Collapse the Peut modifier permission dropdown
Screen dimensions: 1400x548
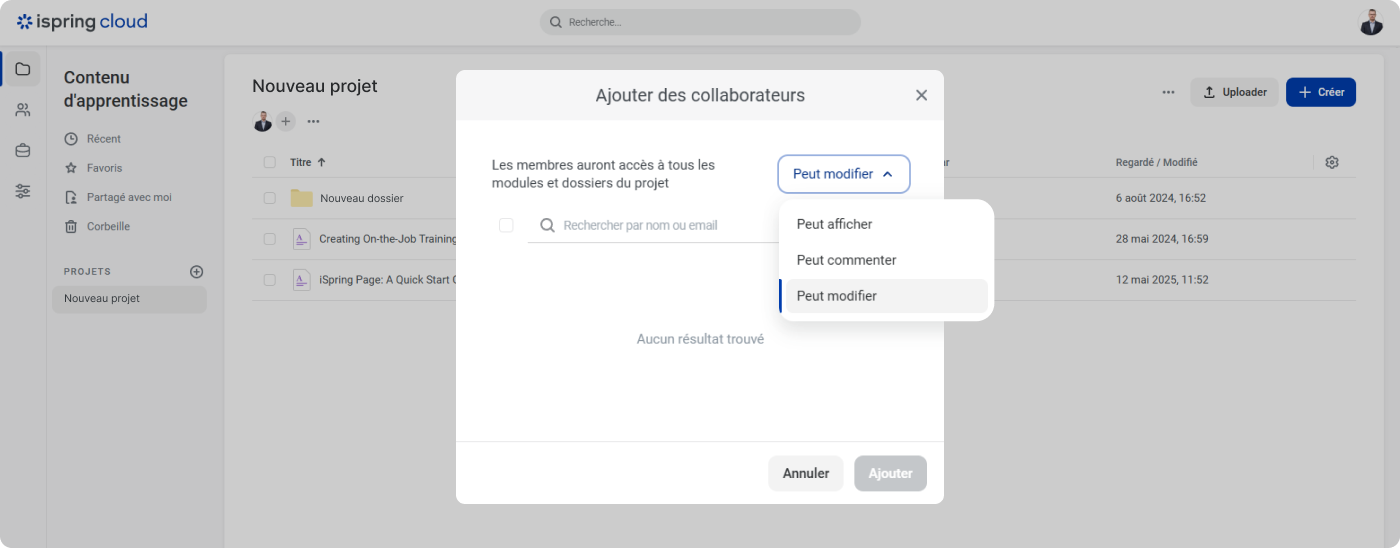point(843,174)
